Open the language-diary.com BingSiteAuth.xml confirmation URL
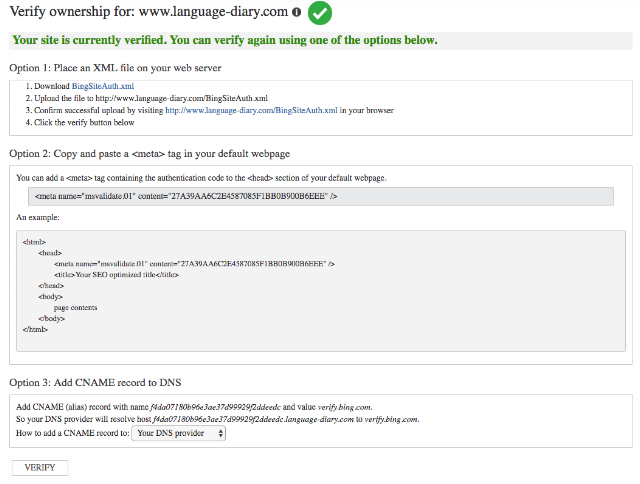This screenshot has height=484, width=640. coord(251,110)
